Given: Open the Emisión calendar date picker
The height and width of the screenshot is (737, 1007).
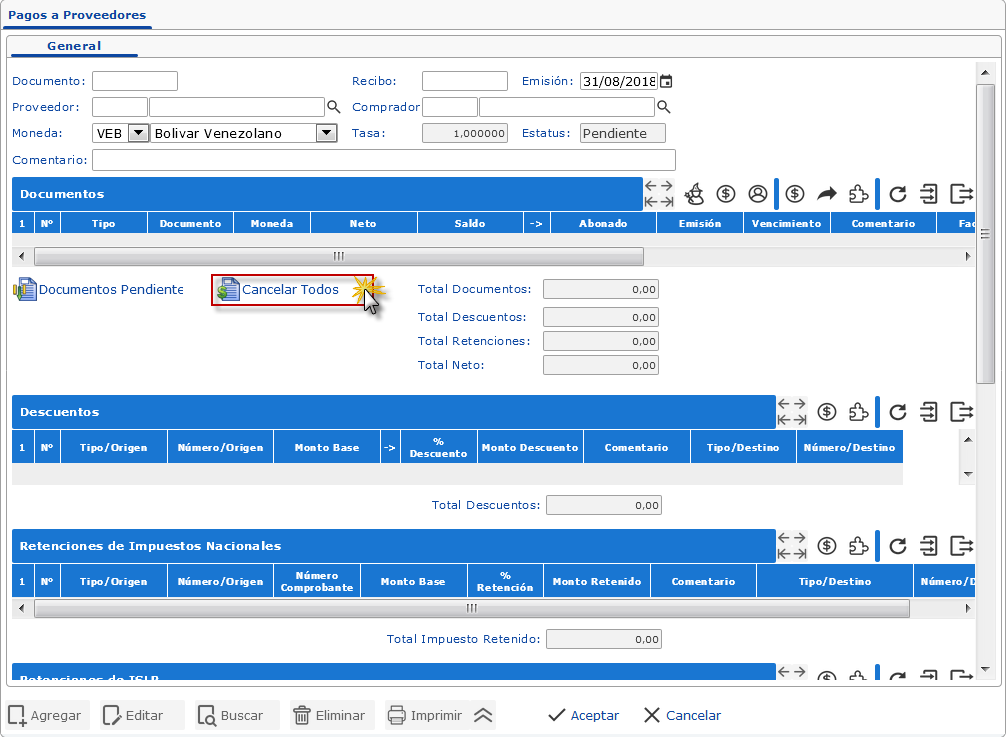Looking at the screenshot, I should click(666, 82).
